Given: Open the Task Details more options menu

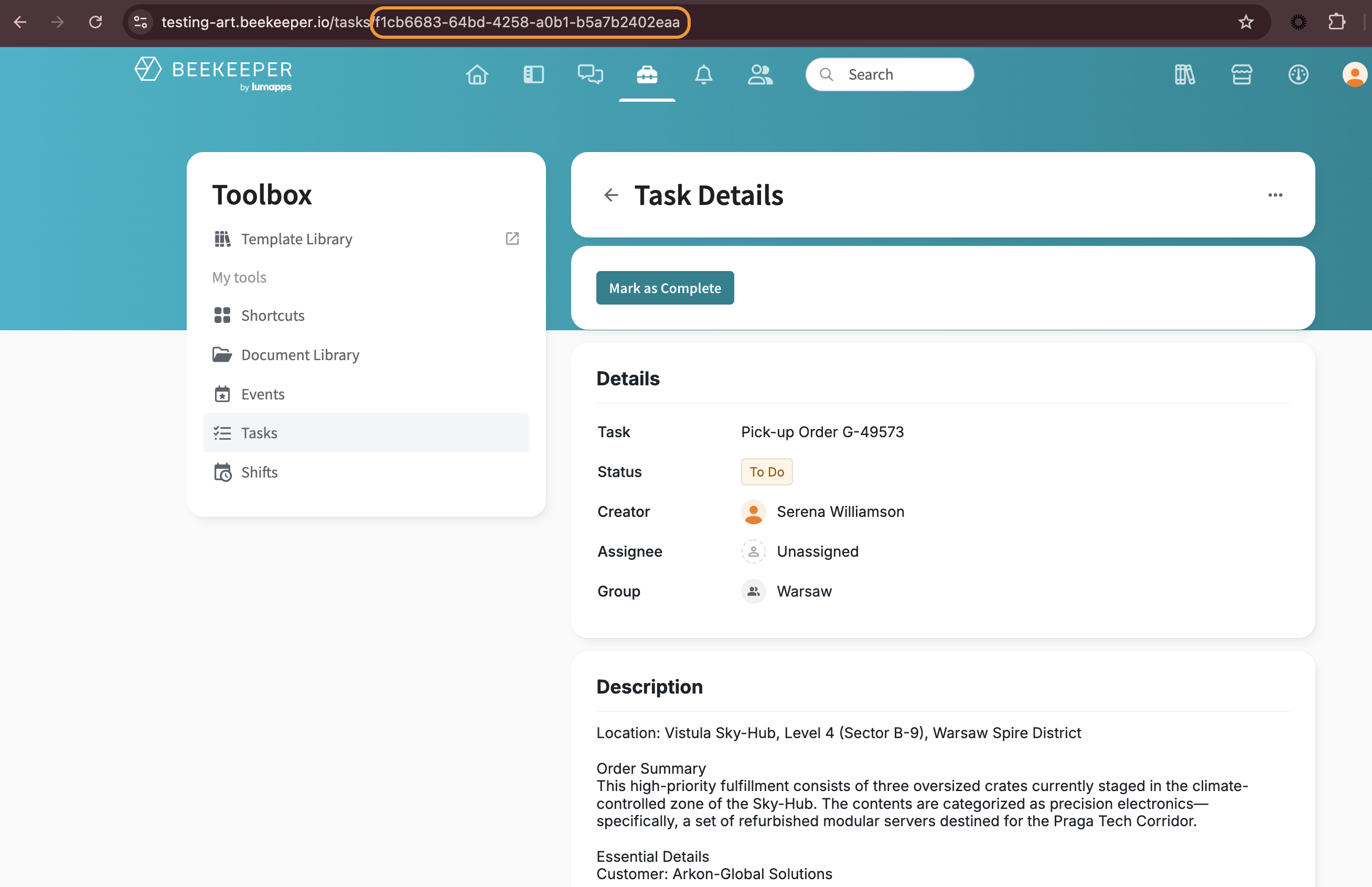Looking at the screenshot, I should (x=1275, y=195).
